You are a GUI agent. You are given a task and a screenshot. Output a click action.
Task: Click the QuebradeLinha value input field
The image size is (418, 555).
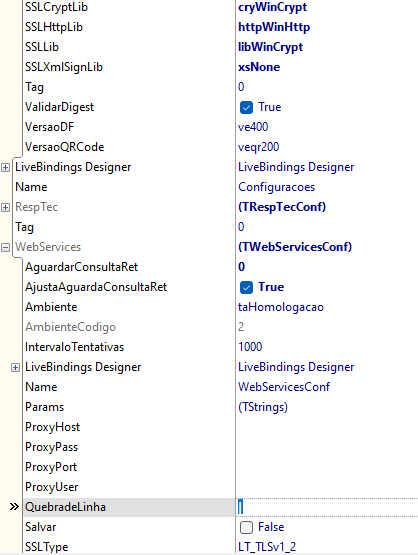(x=327, y=507)
